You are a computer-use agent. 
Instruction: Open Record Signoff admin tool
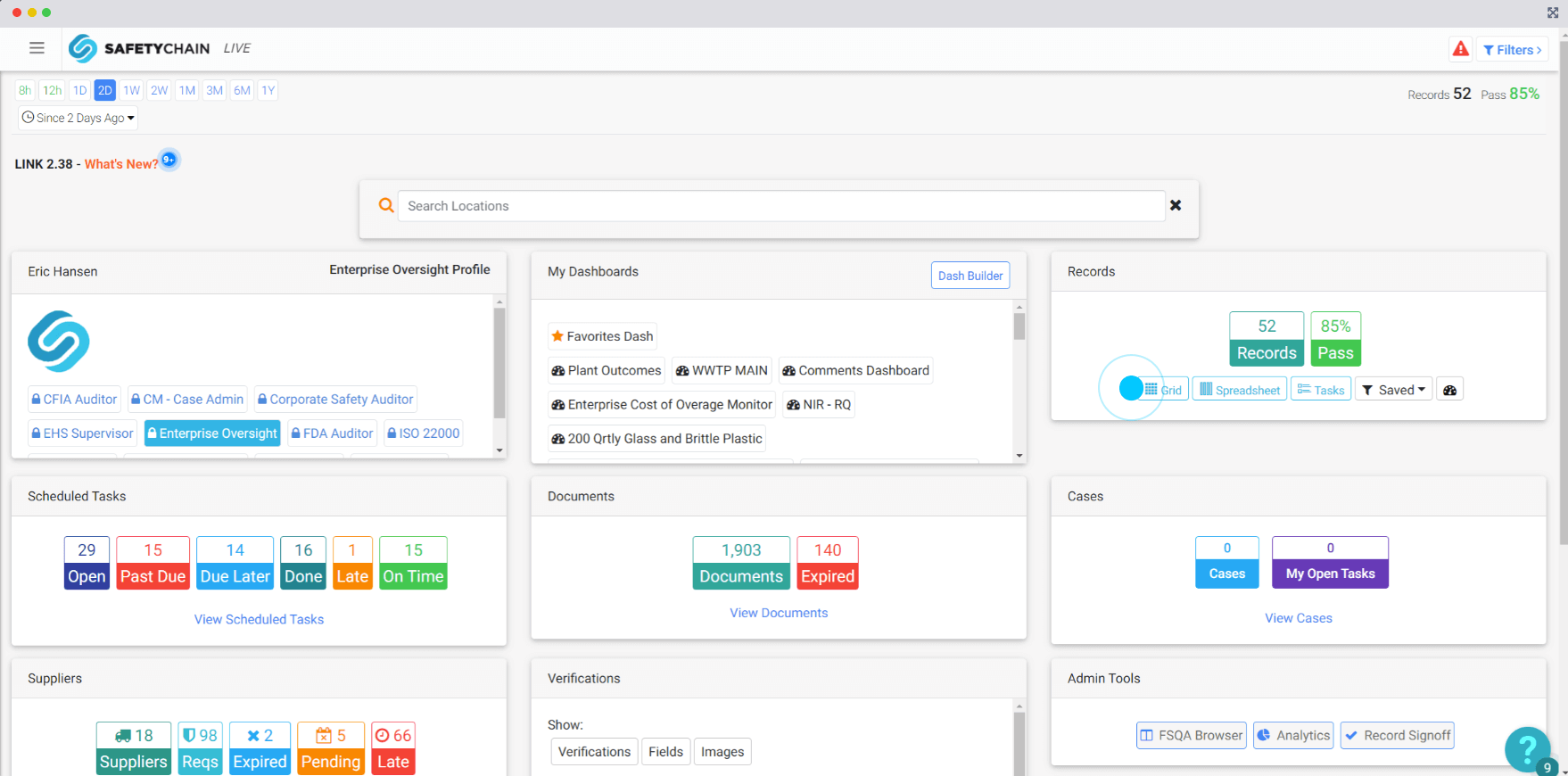point(1398,735)
